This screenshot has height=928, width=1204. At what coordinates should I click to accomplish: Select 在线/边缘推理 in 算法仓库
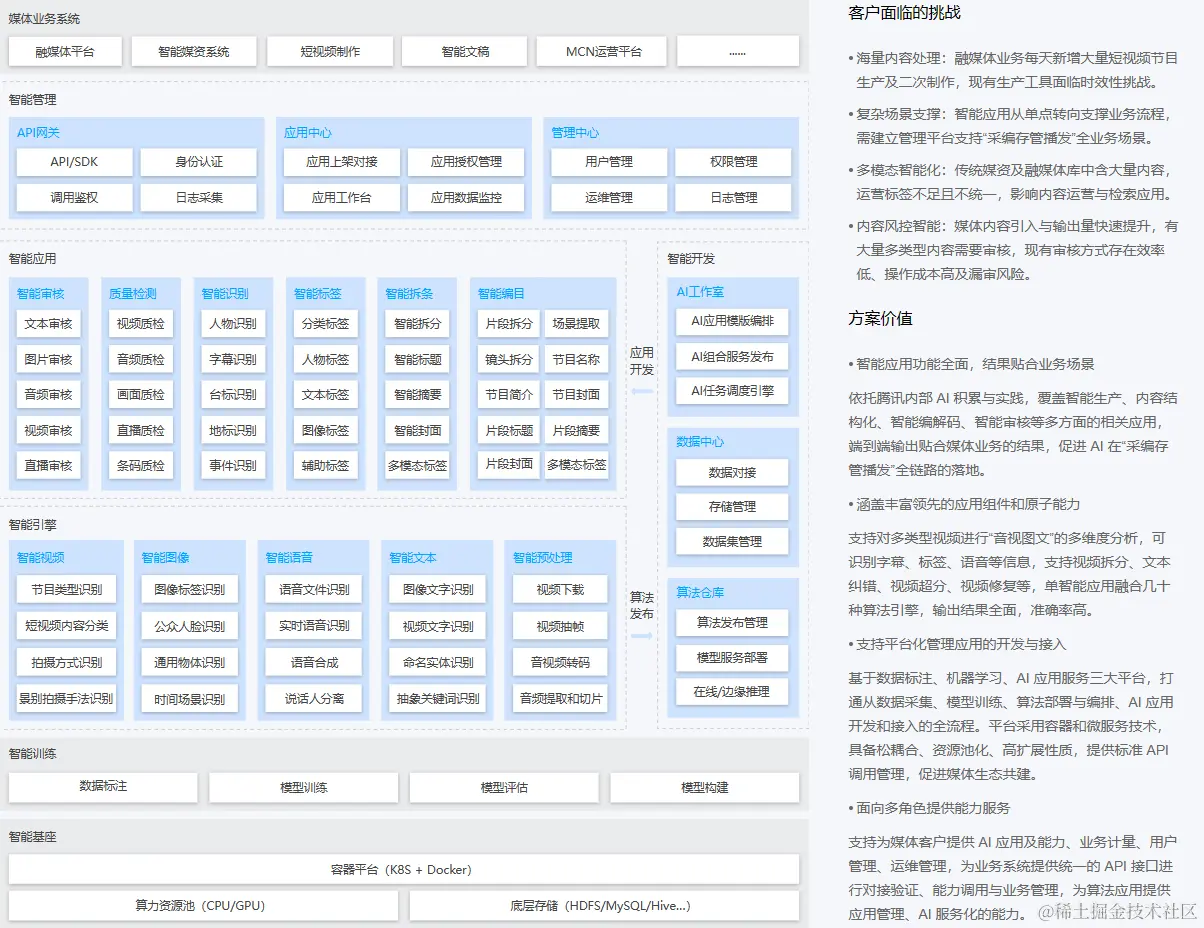(730, 691)
